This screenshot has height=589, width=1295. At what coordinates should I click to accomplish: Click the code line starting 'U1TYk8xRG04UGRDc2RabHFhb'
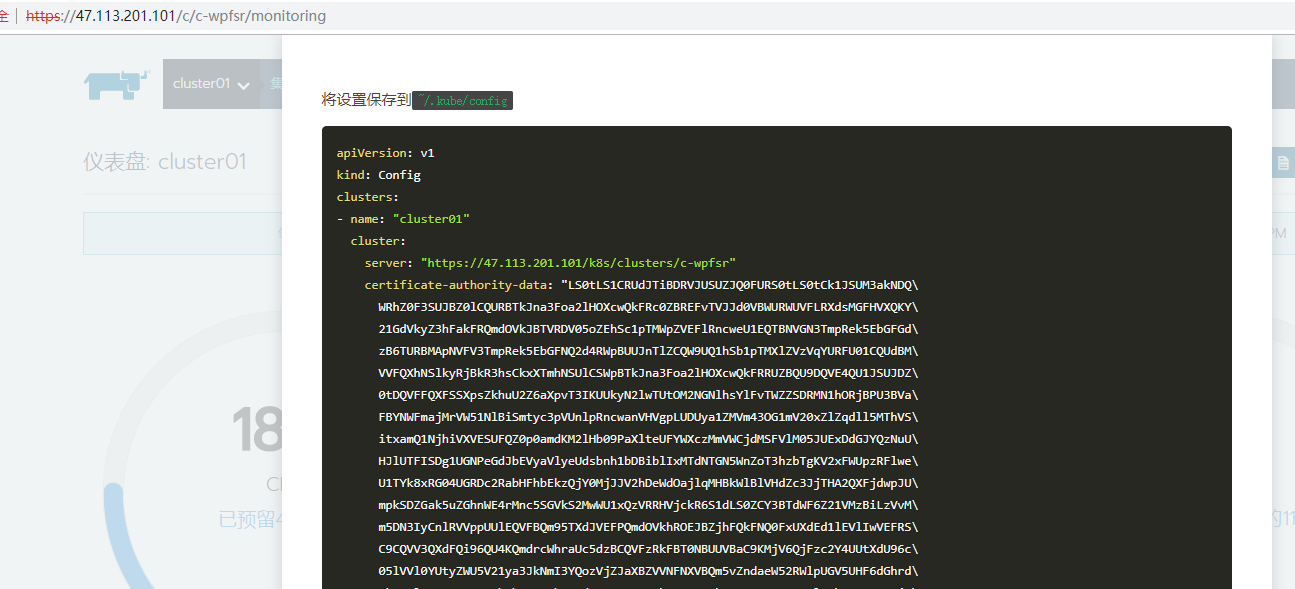click(x=648, y=483)
